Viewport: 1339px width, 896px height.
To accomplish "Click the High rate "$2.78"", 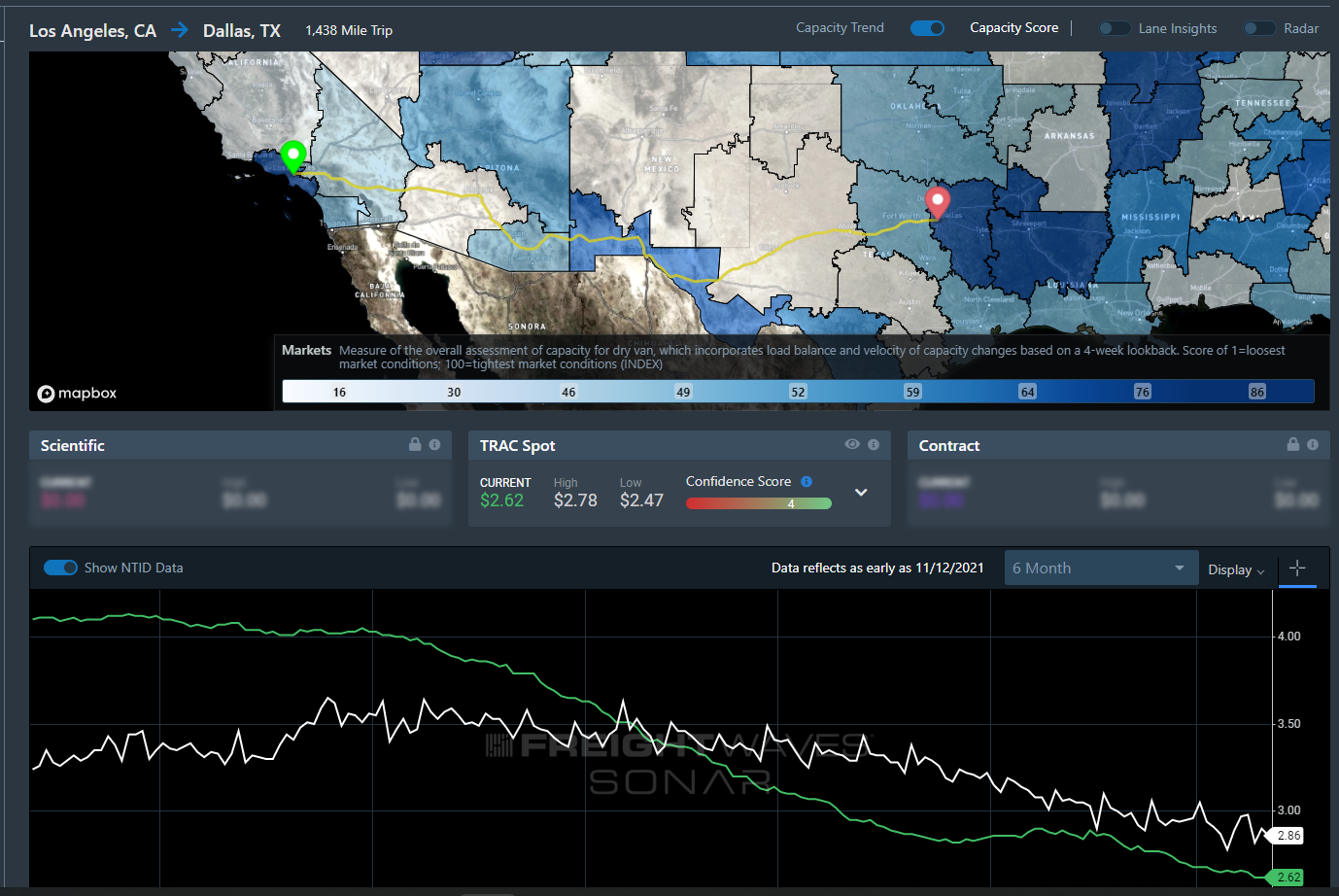I will click(575, 500).
